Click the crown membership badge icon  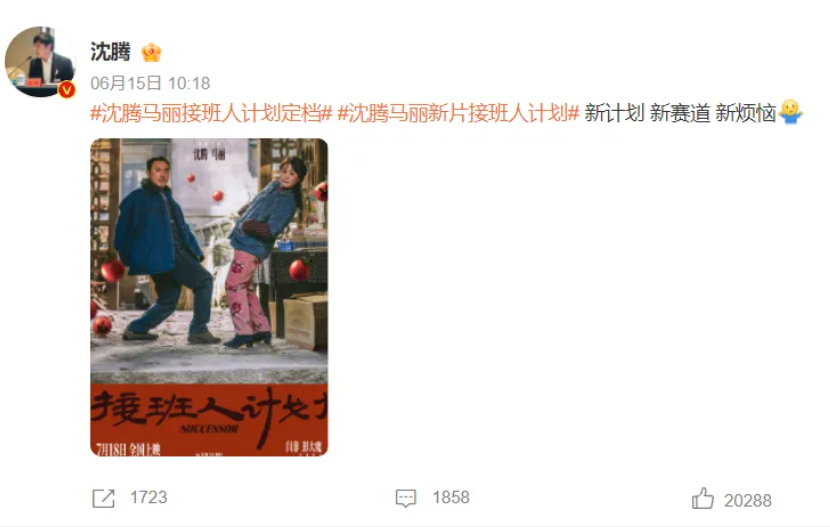[151, 52]
